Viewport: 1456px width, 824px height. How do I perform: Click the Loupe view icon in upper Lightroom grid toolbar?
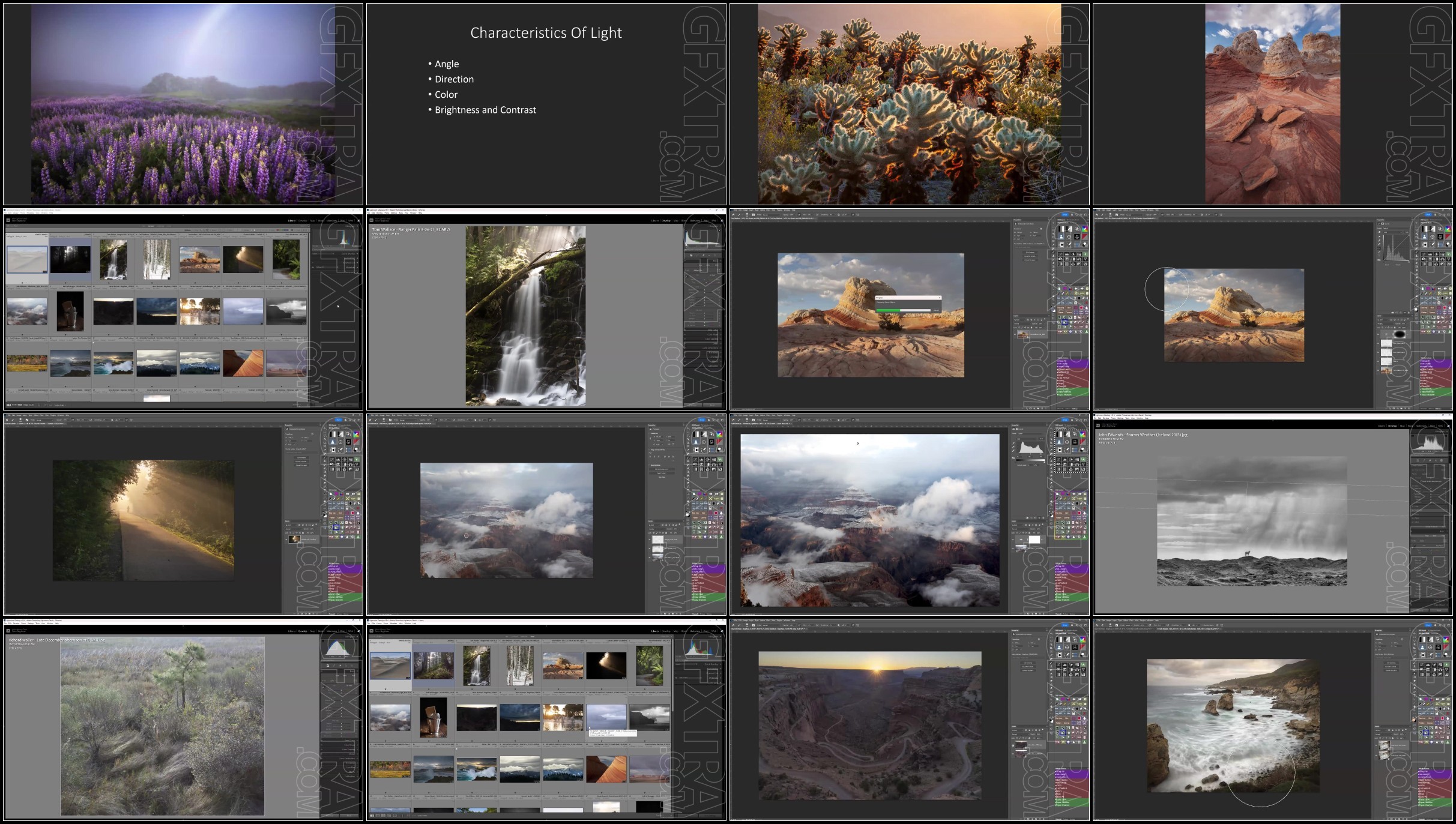pos(15,404)
